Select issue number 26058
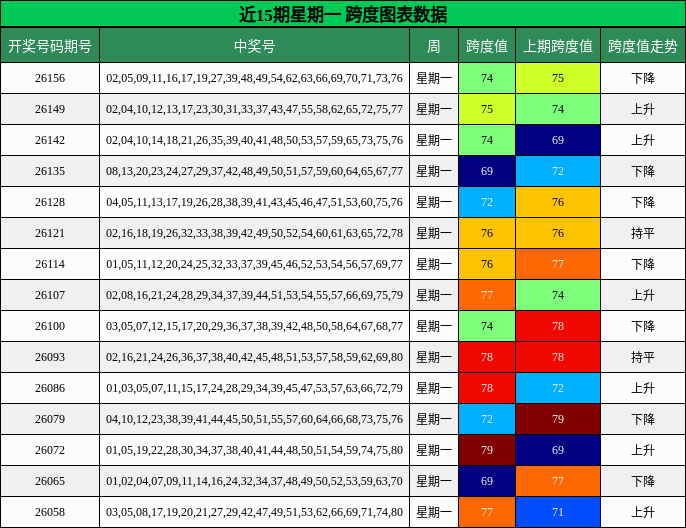 click(x=50, y=513)
